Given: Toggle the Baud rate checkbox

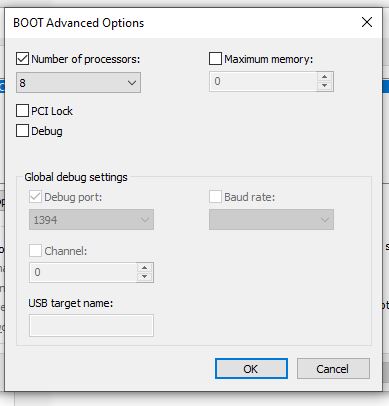Looking at the screenshot, I should tap(215, 197).
